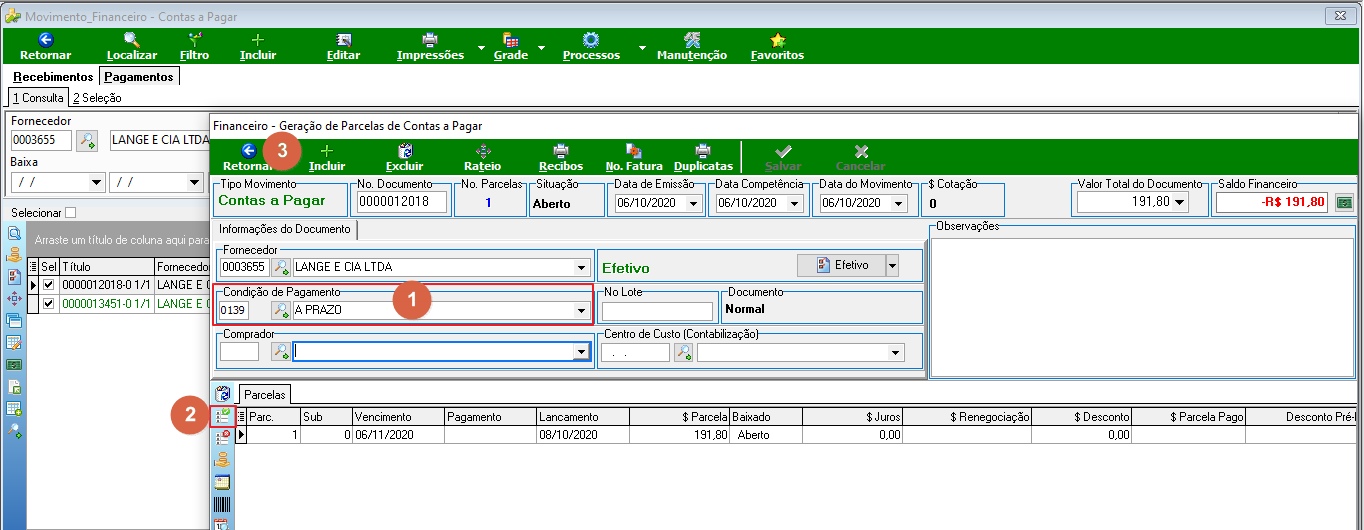Click calculator icon next to Saldo Financeiro

point(1344,203)
